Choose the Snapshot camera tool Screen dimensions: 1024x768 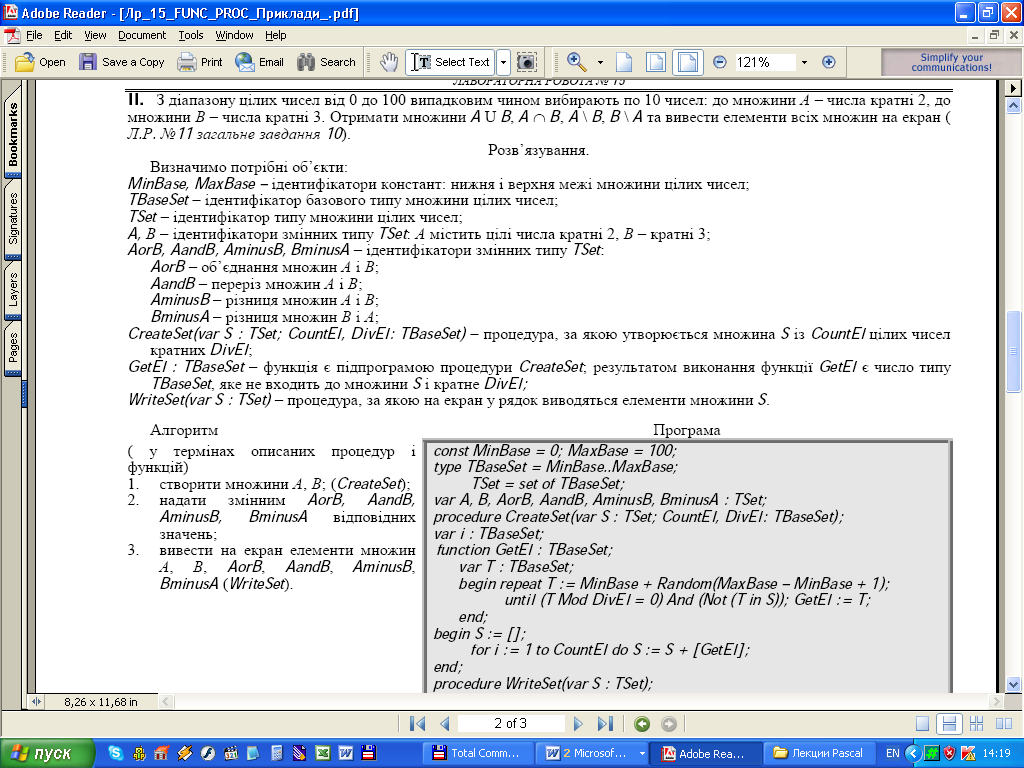pos(526,62)
